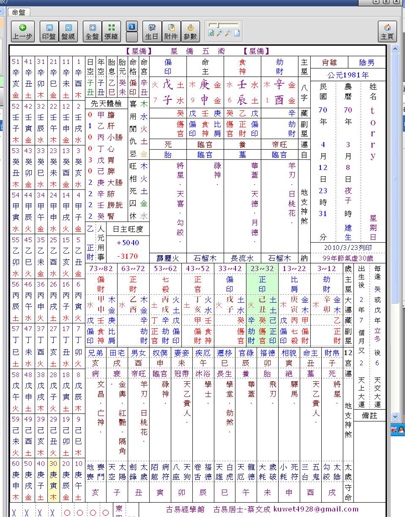
Task: Select the highlighted 23~32 fortune period column
Action: 262,305
